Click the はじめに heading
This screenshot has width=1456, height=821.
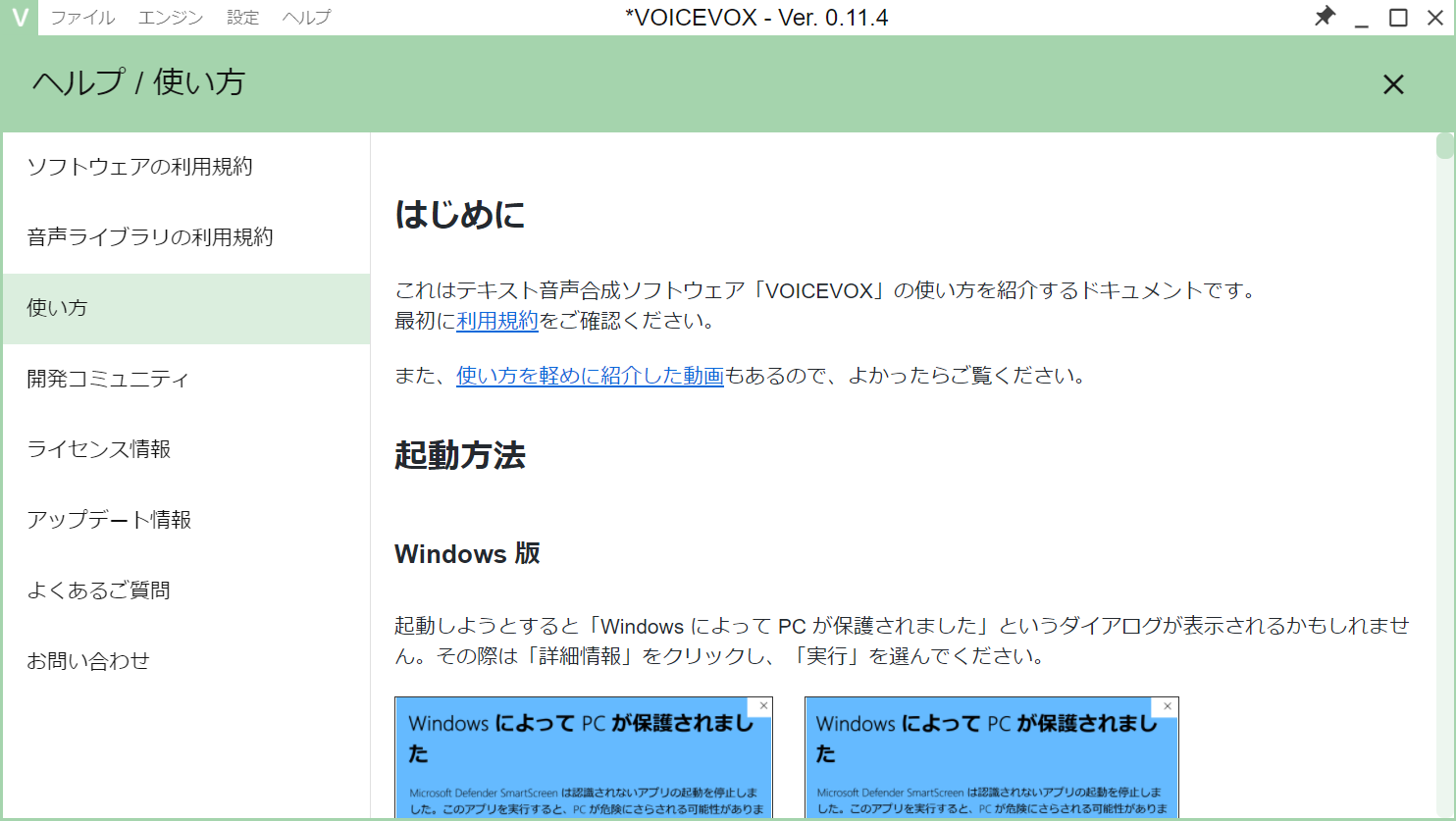460,215
